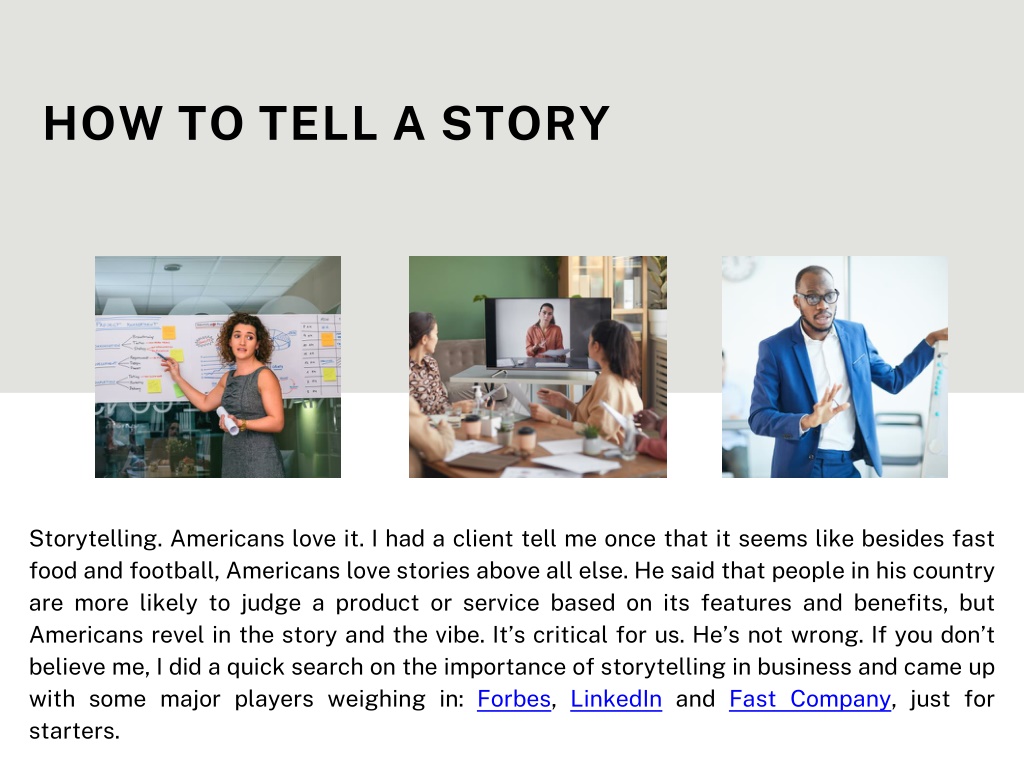The width and height of the screenshot is (1024, 768).
Task: Follow the Fast Company link
Action: [810, 699]
